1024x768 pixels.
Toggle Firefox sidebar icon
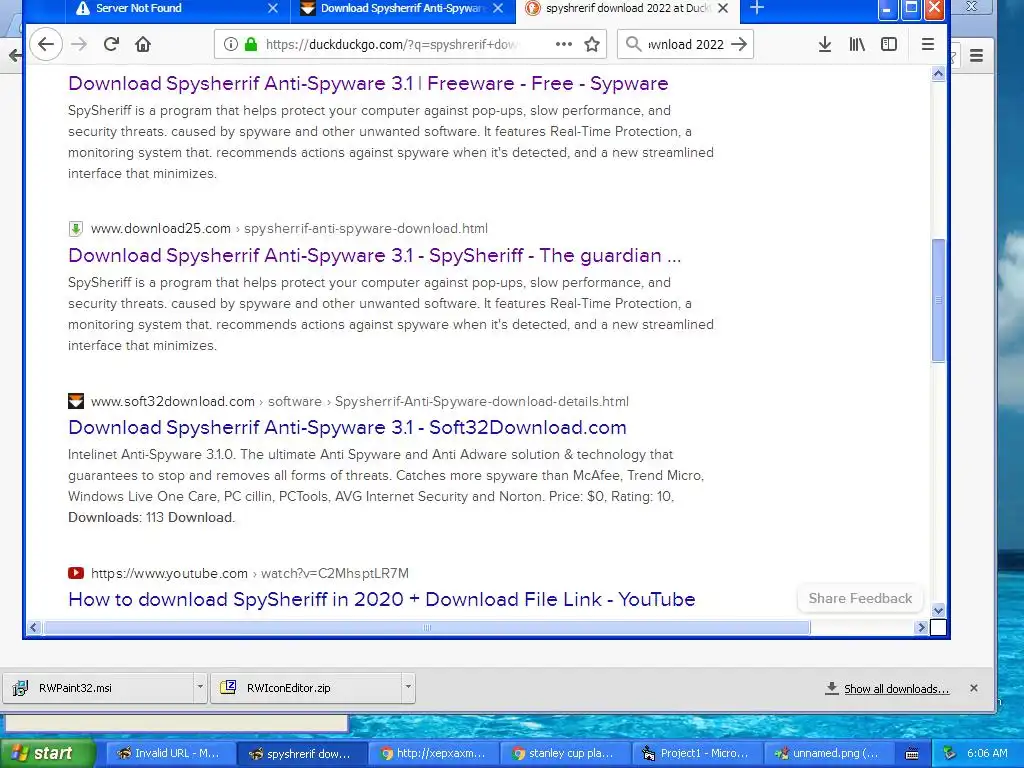[x=889, y=44]
